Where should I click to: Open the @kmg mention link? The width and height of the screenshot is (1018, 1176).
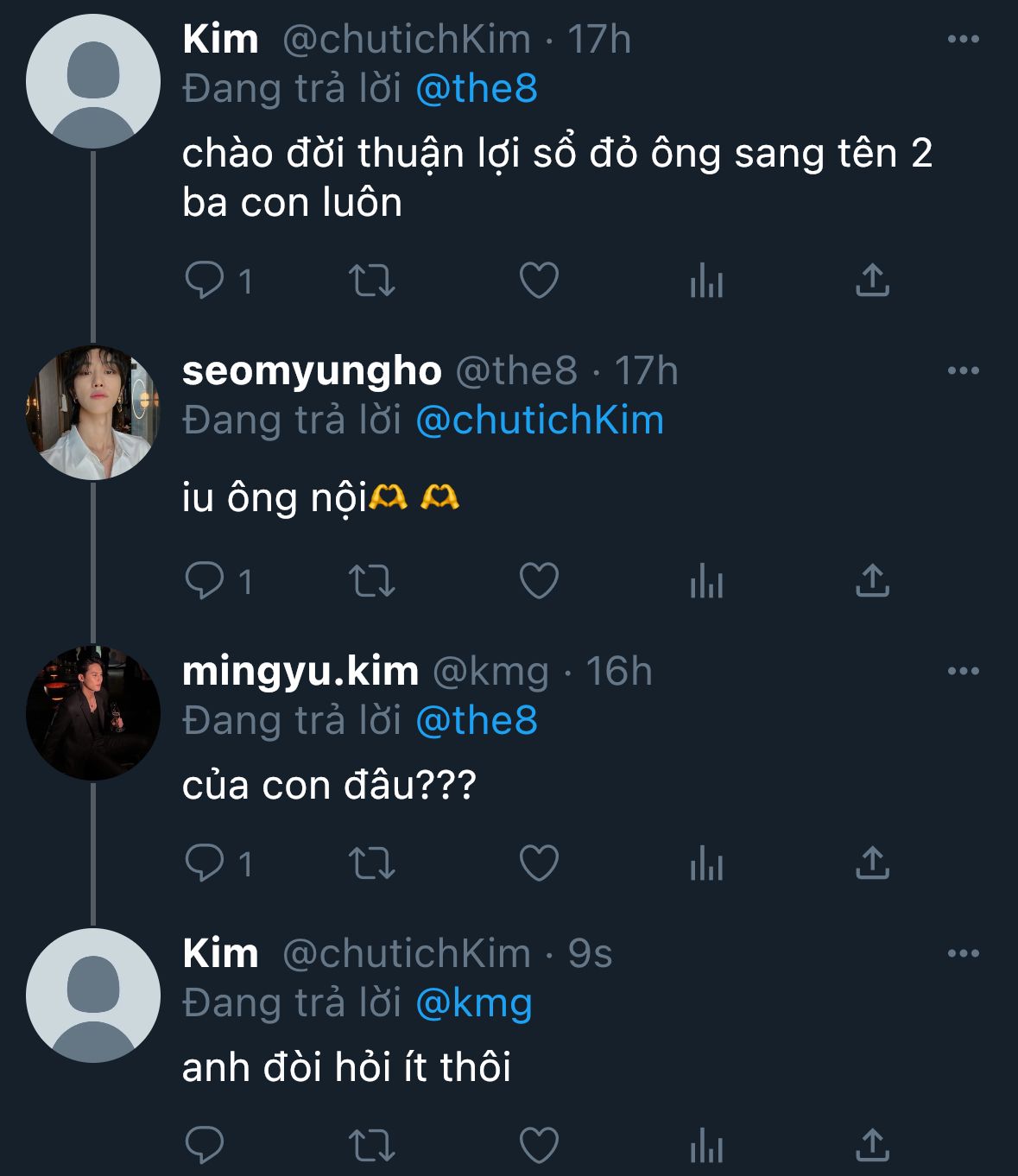[474, 1002]
